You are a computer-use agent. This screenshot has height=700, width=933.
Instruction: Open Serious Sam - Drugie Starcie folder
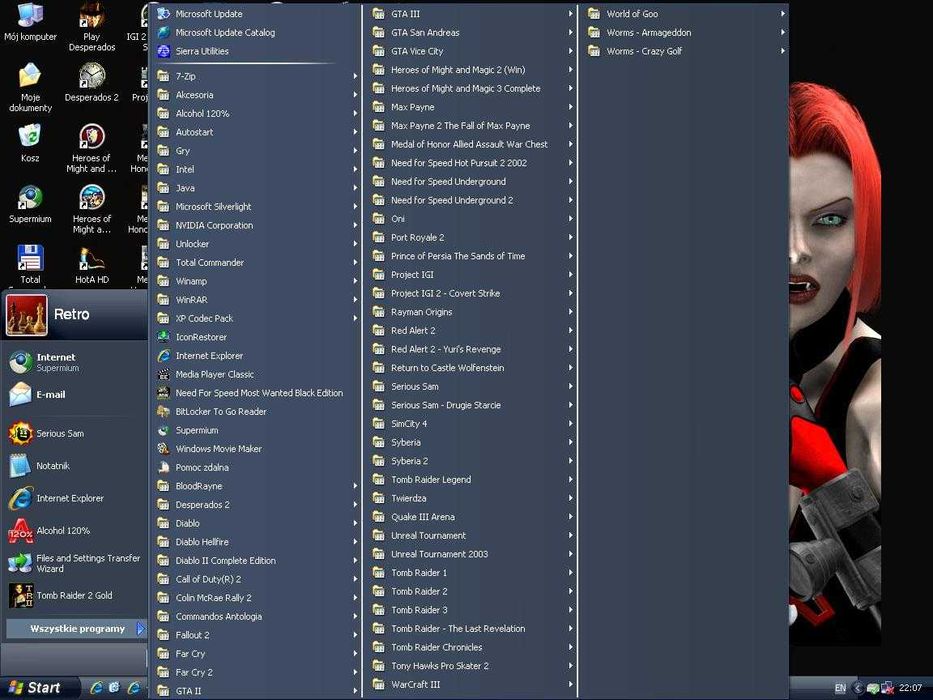[x=472, y=405]
